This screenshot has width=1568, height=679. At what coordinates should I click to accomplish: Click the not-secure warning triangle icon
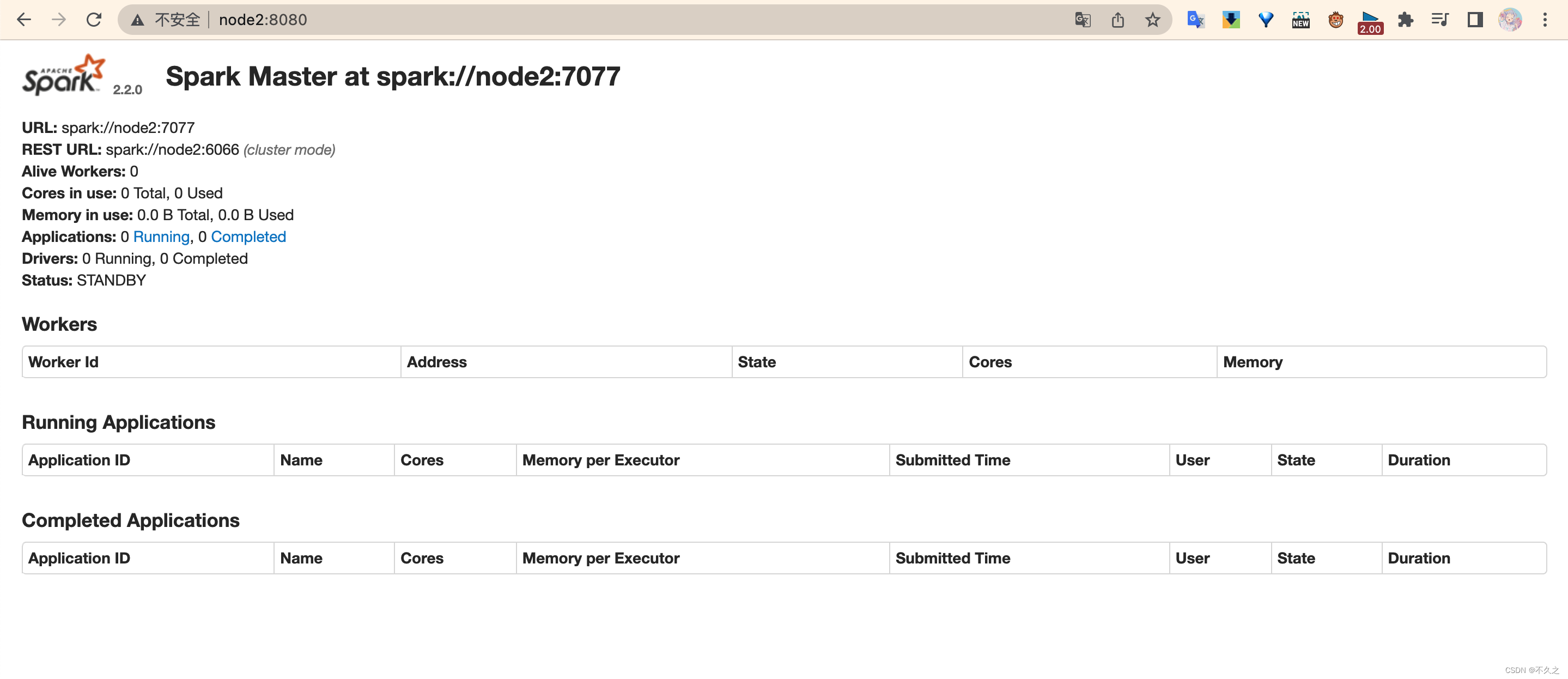point(137,20)
